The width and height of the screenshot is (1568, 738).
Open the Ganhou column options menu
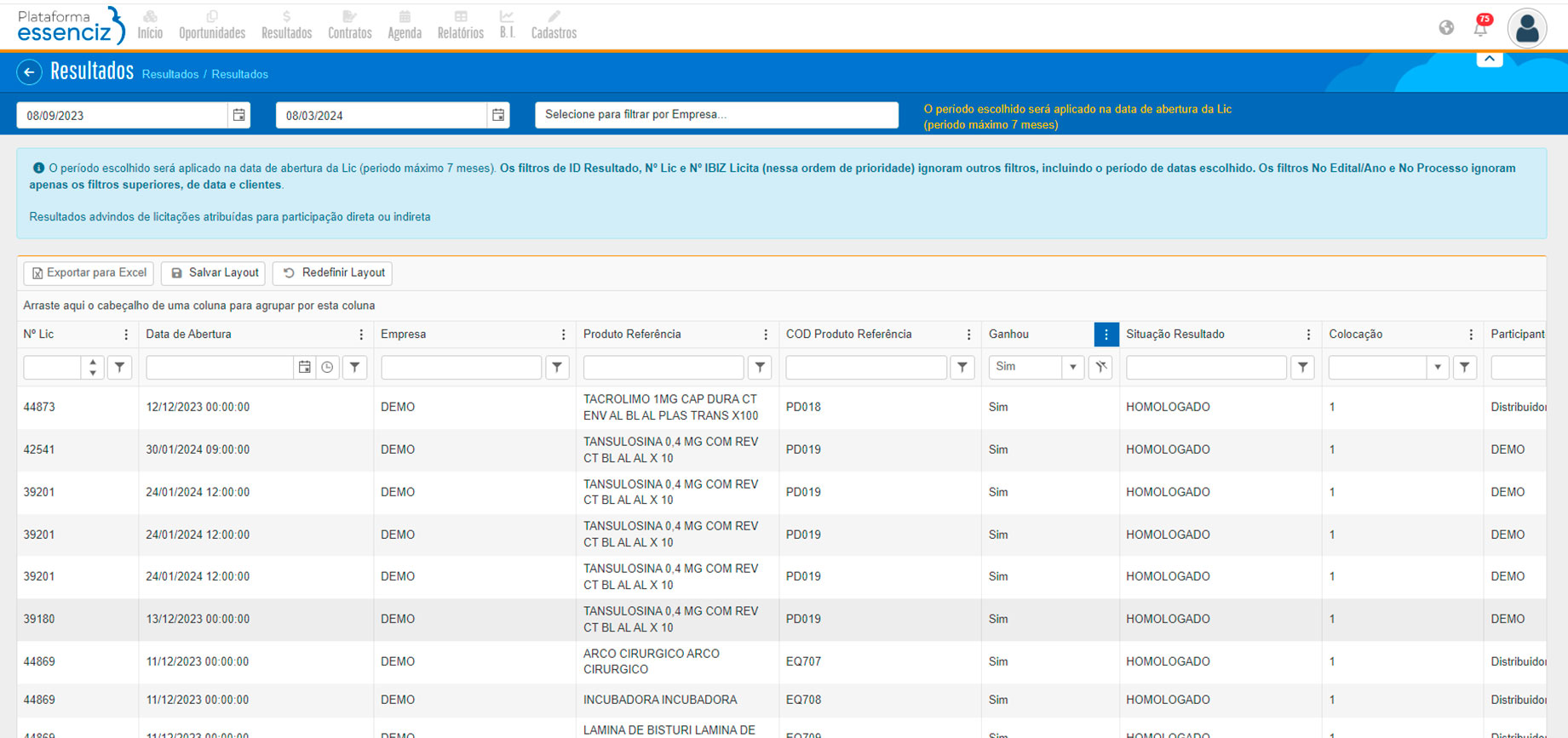tap(1106, 335)
